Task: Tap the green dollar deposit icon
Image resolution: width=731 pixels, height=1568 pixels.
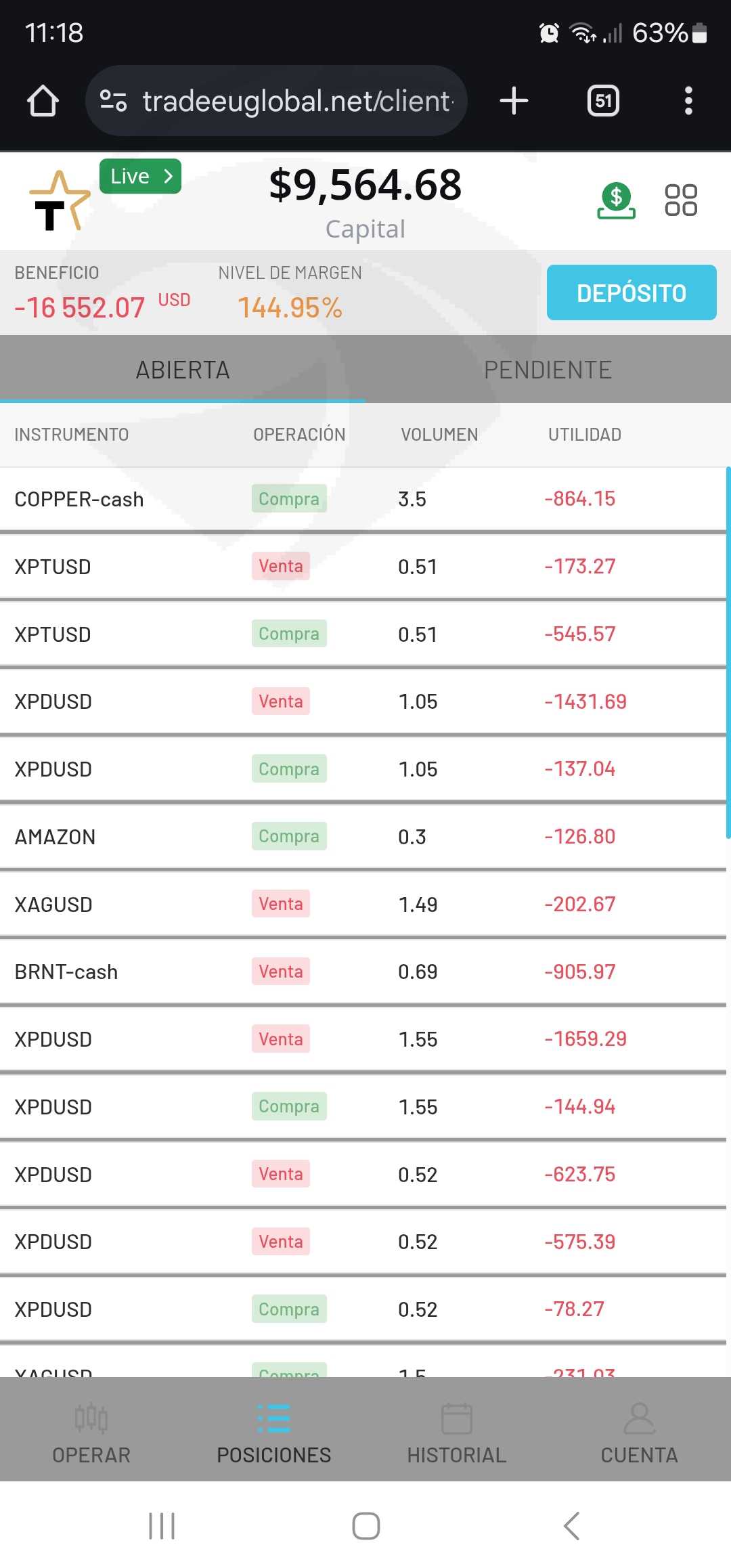Action: point(616,201)
